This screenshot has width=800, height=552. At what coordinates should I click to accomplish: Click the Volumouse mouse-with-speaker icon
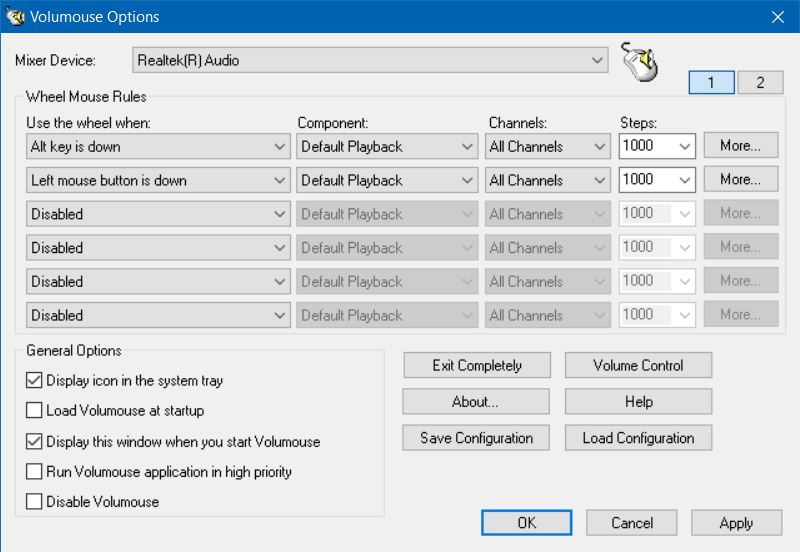coord(640,62)
